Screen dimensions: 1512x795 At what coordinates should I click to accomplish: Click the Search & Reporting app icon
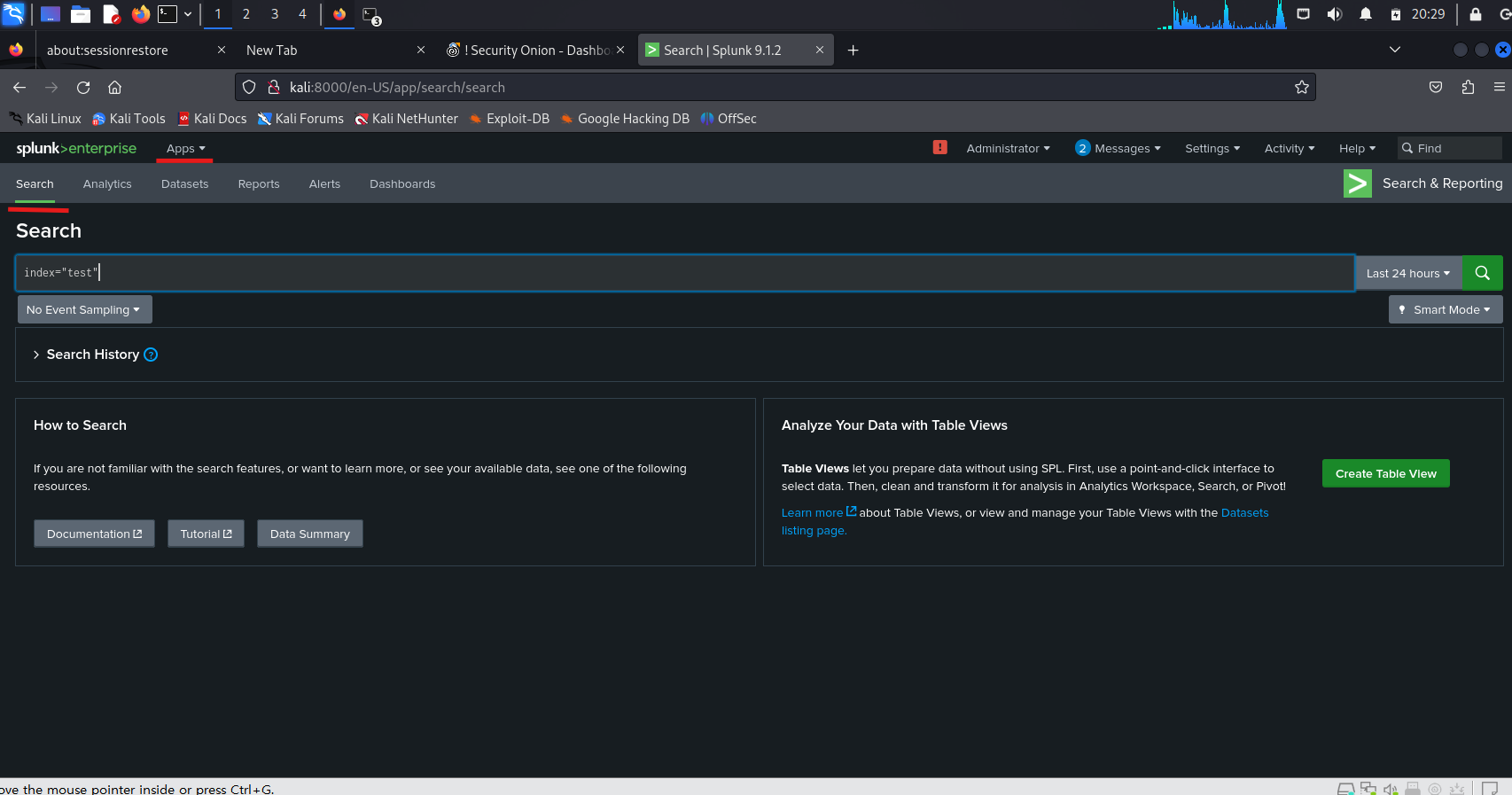[x=1358, y=183]
